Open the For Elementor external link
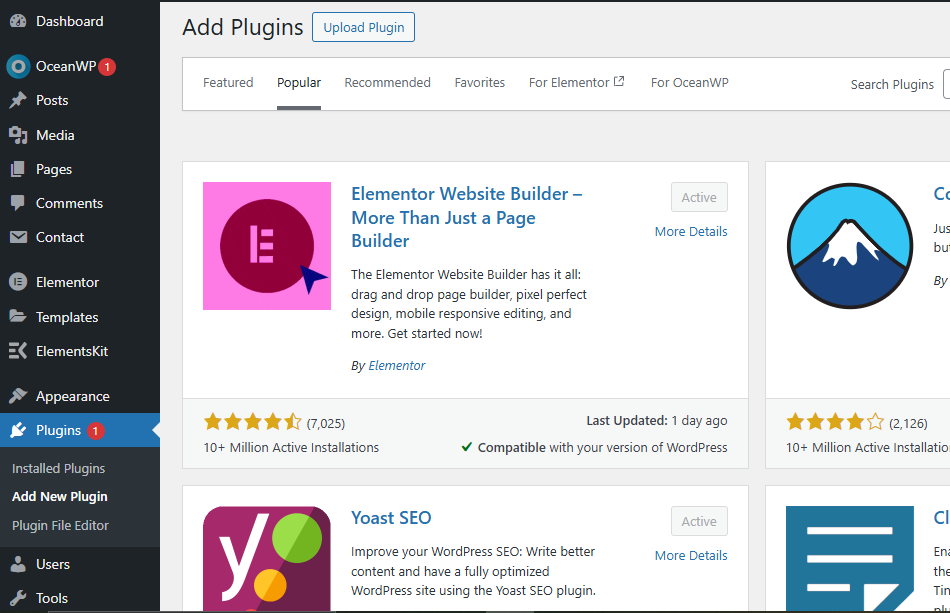Image resolution: width=950 pixels, height=613 pixels. [x=576, y=83]
